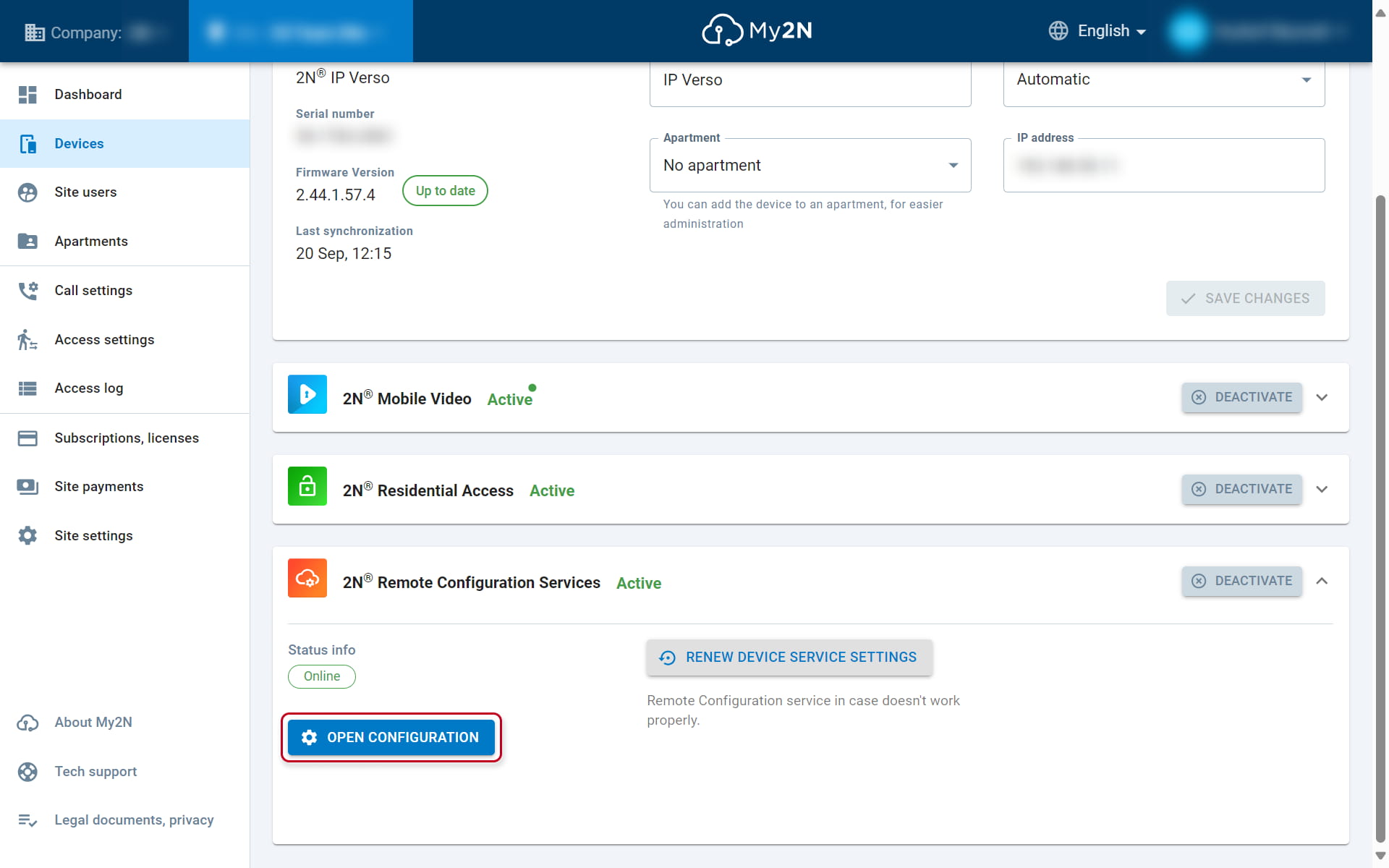Open Site payments page
Viewport: 1389px width, 868px height.
[124, 487]
